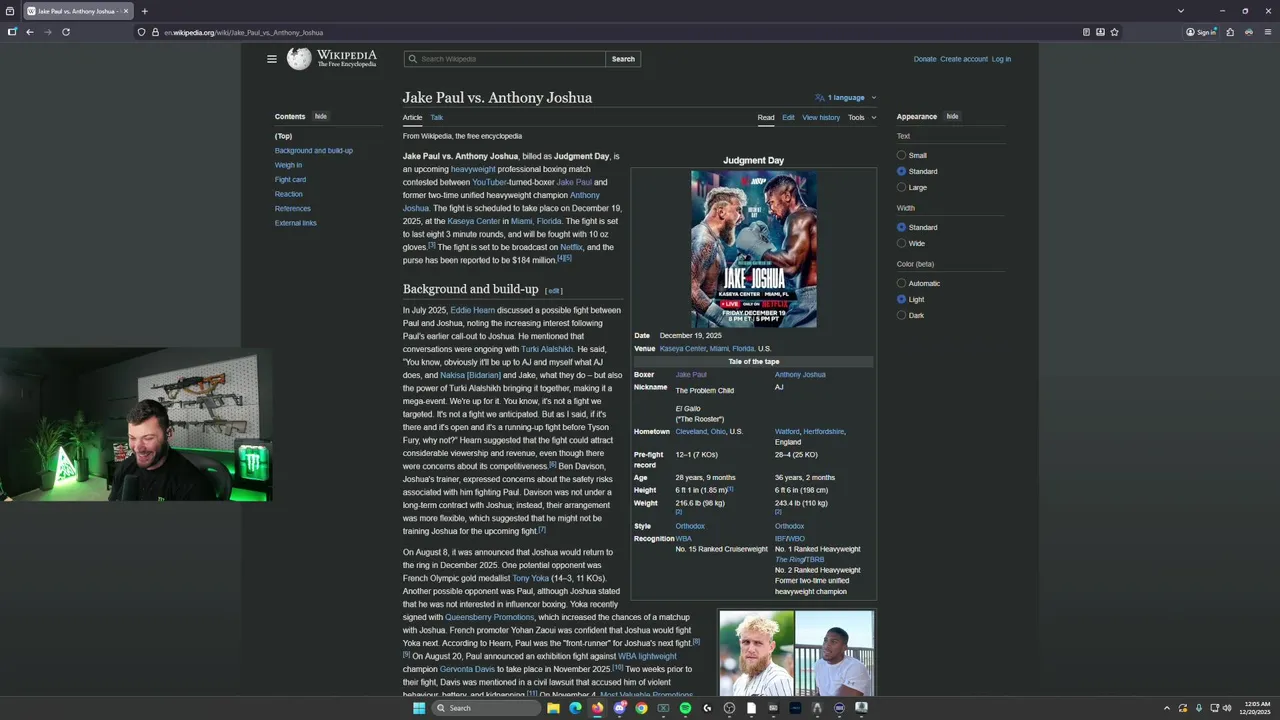Open the Tools dropdown
1280x720 pixels.
coord(862,117)
